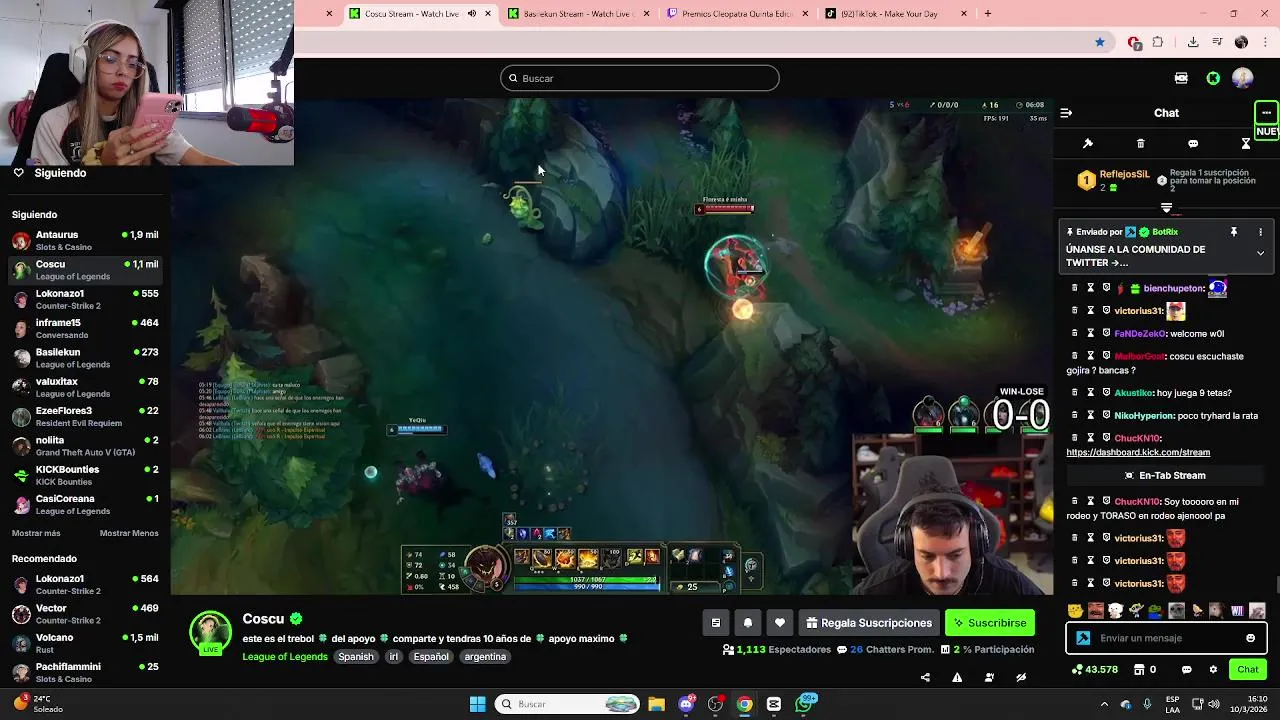Screen dimensions: 1280x720
Task: Click Regala Suscripciones button
Action: pos(869,623)
